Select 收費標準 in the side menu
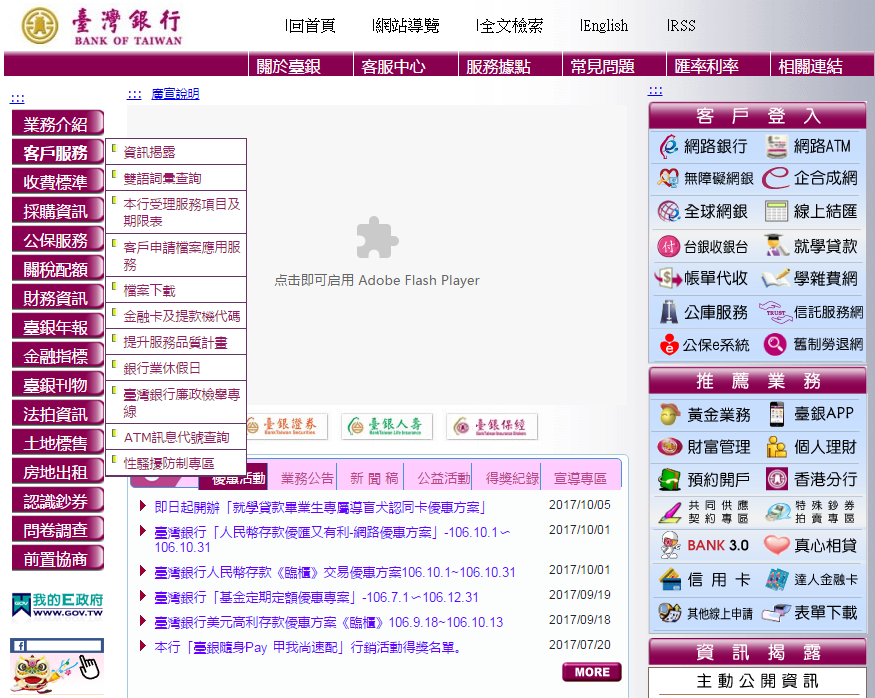The height and width of the screenshot is (698, 875). pyautogui.click(x=57, y=181)
